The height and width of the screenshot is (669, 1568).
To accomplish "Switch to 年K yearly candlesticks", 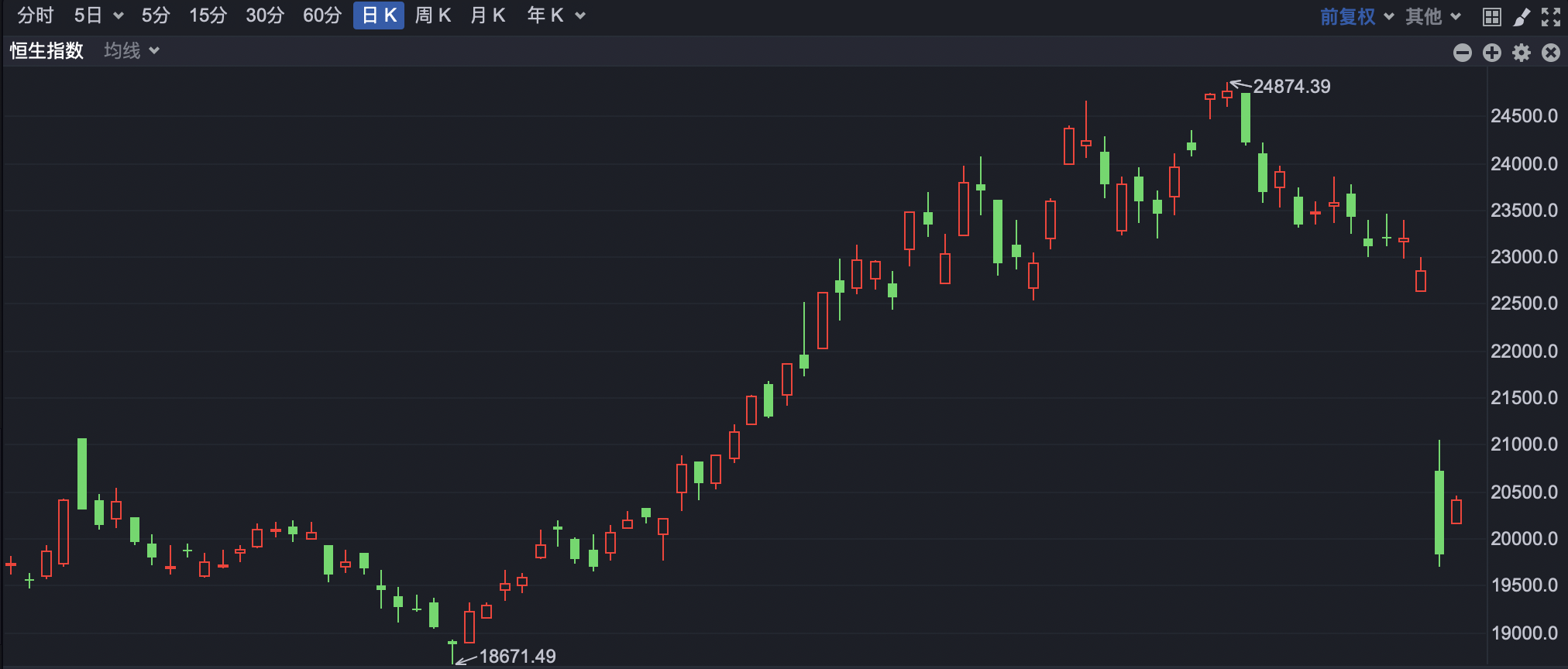I will point(545,15).
